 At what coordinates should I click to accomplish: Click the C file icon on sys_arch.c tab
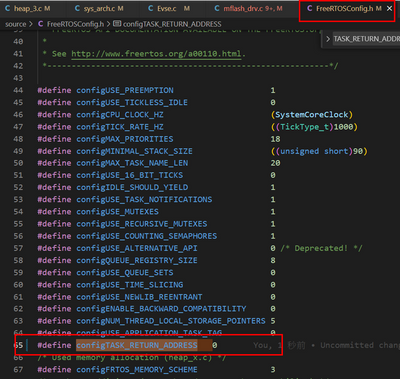[x=77, y=9]
